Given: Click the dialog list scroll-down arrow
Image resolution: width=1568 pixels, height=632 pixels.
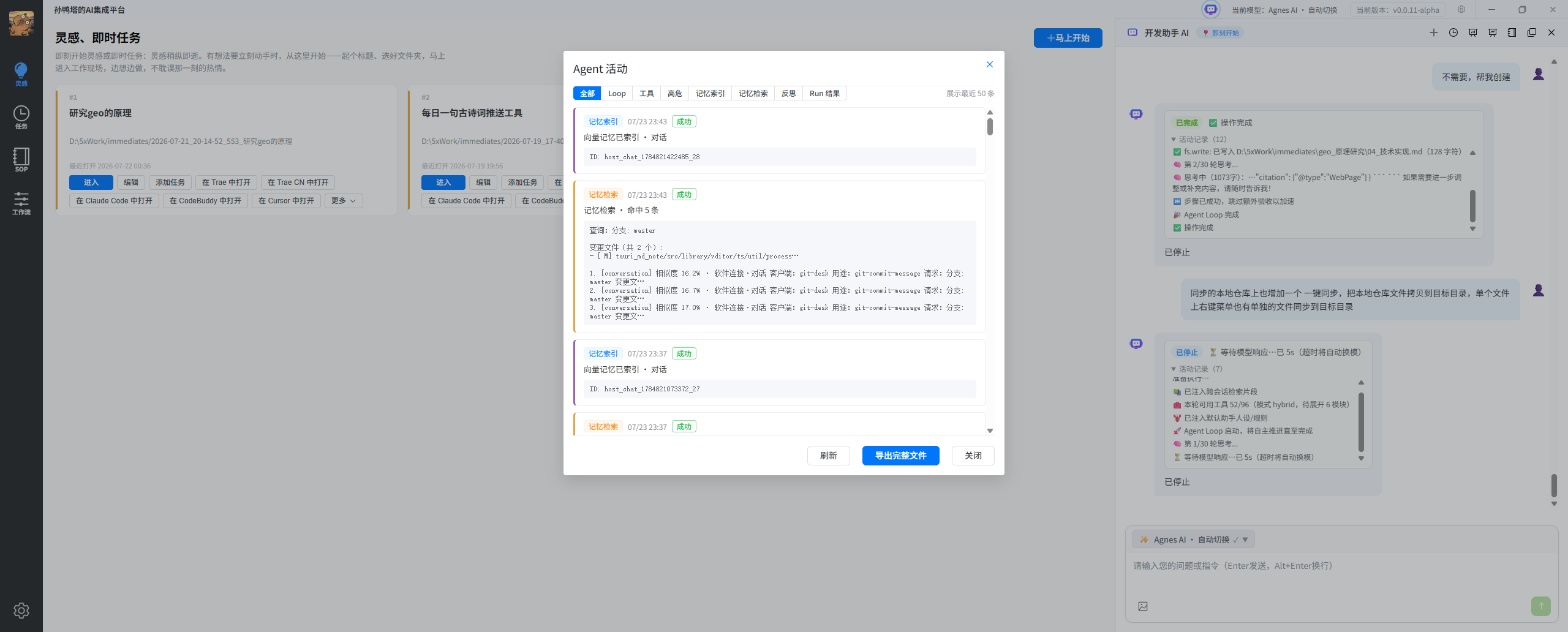Looking at the screenshot, I should coord(990,431).
